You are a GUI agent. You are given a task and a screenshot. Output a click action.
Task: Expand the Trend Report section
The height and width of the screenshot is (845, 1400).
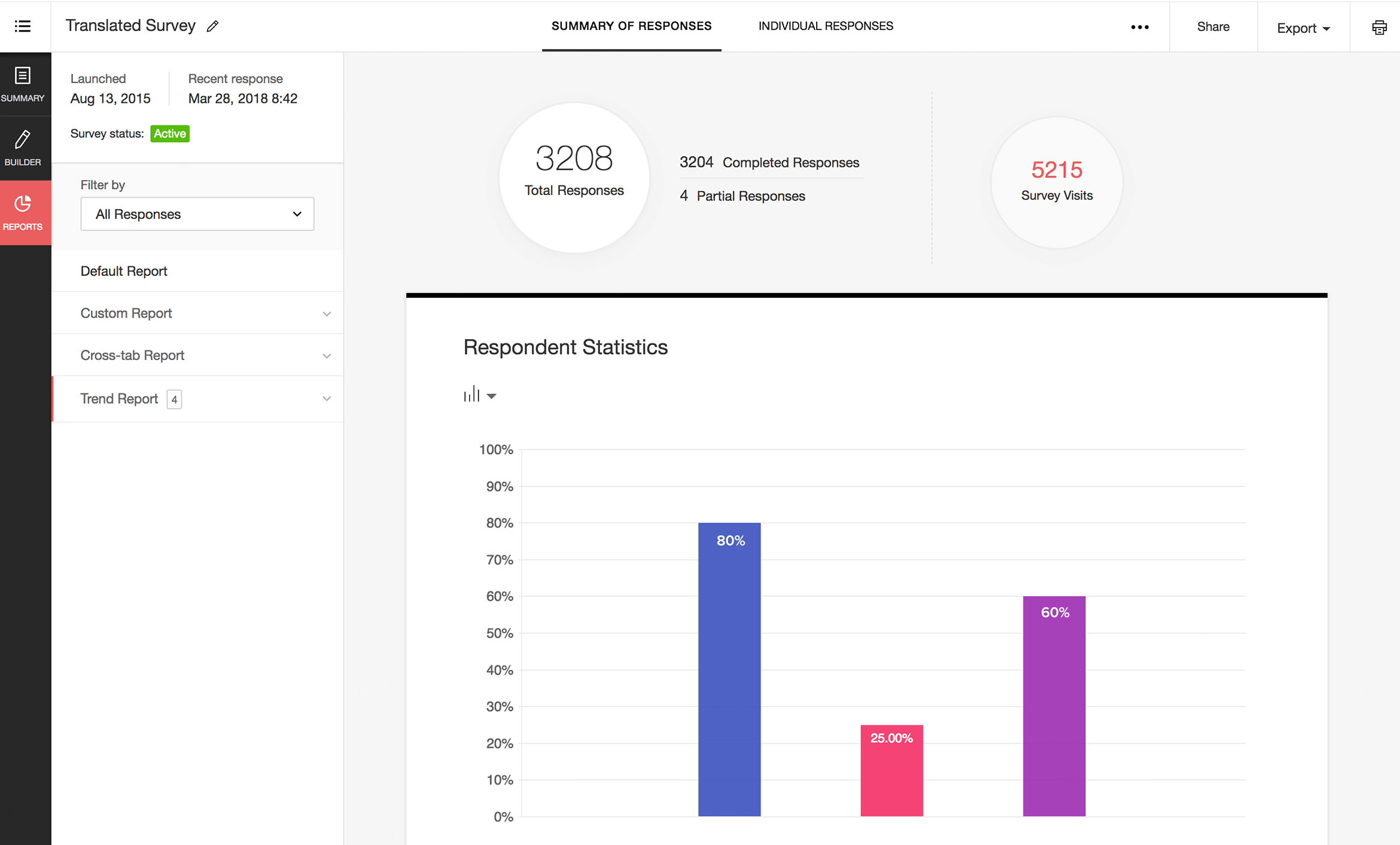326,399
